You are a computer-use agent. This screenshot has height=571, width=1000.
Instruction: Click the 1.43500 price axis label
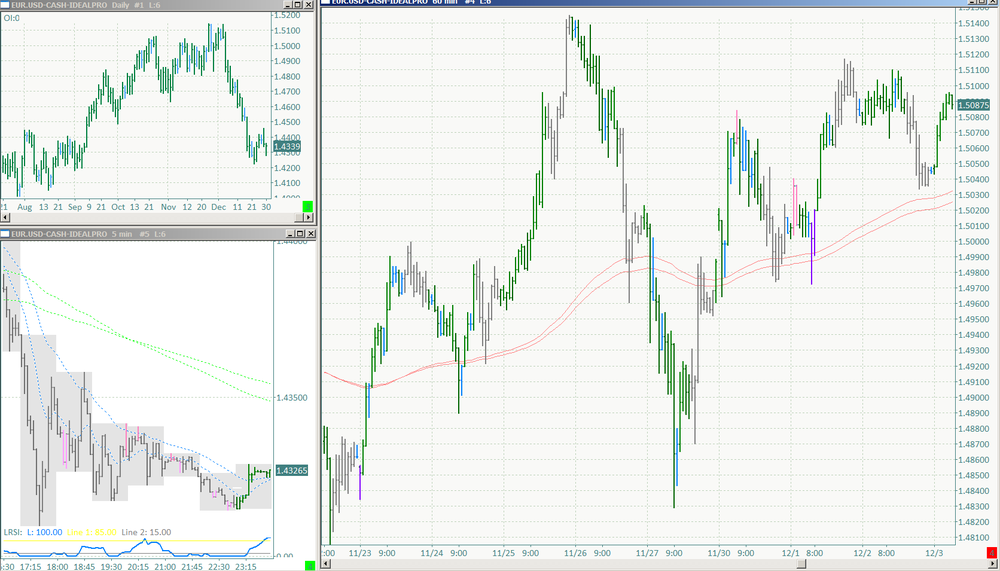click(x=291, y=397)
